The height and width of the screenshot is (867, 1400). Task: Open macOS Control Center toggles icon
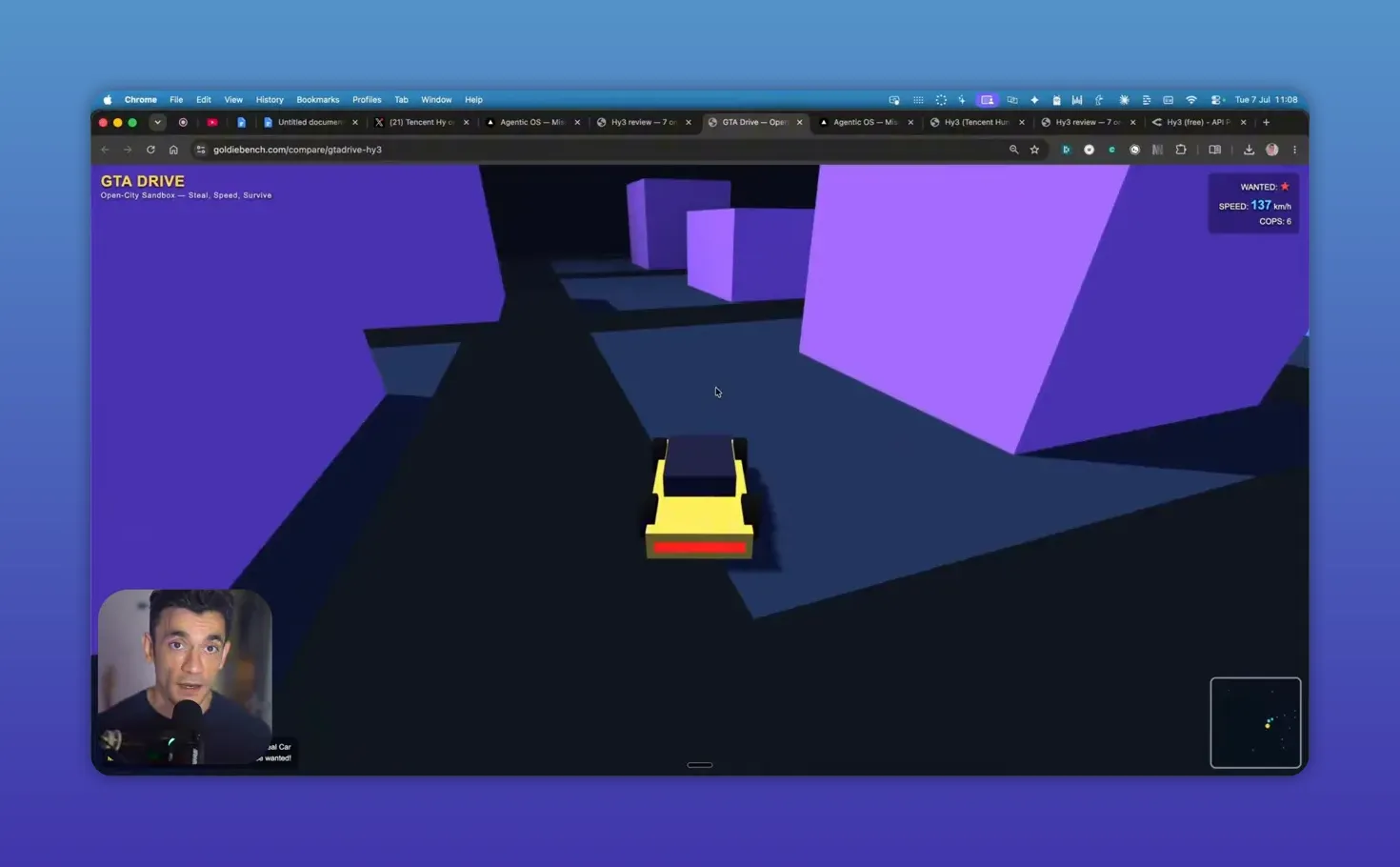click(1216, 99)
